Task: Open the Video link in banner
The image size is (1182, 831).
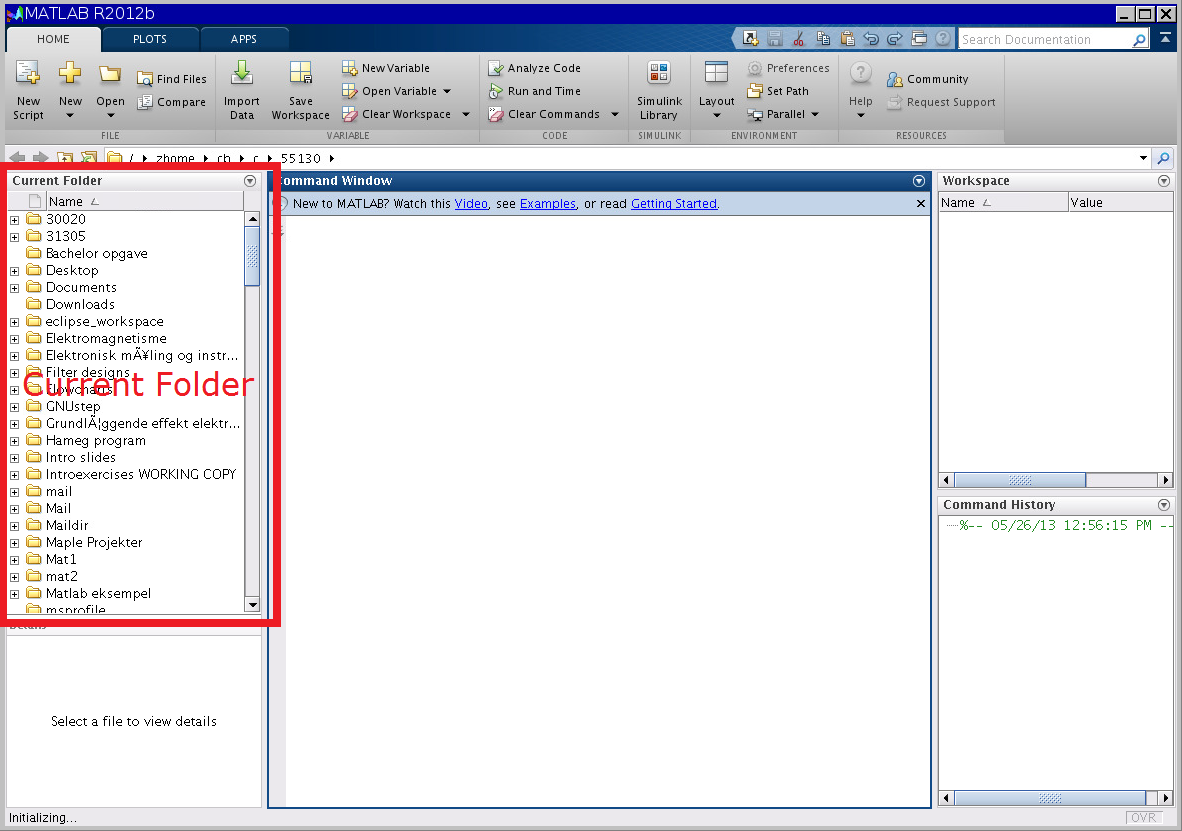Action: click(x=471, y=204)
